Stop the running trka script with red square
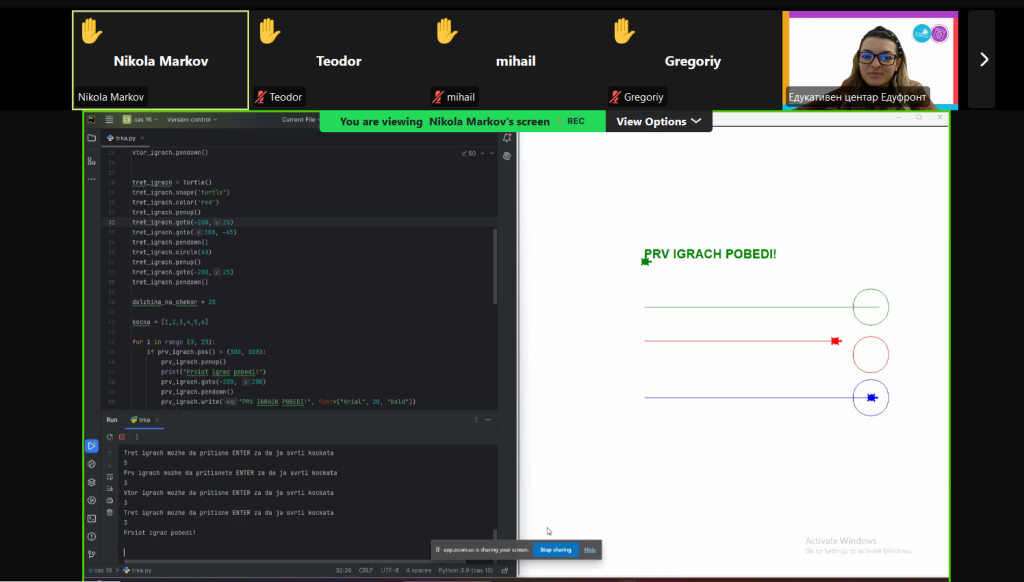 (120, 437)
